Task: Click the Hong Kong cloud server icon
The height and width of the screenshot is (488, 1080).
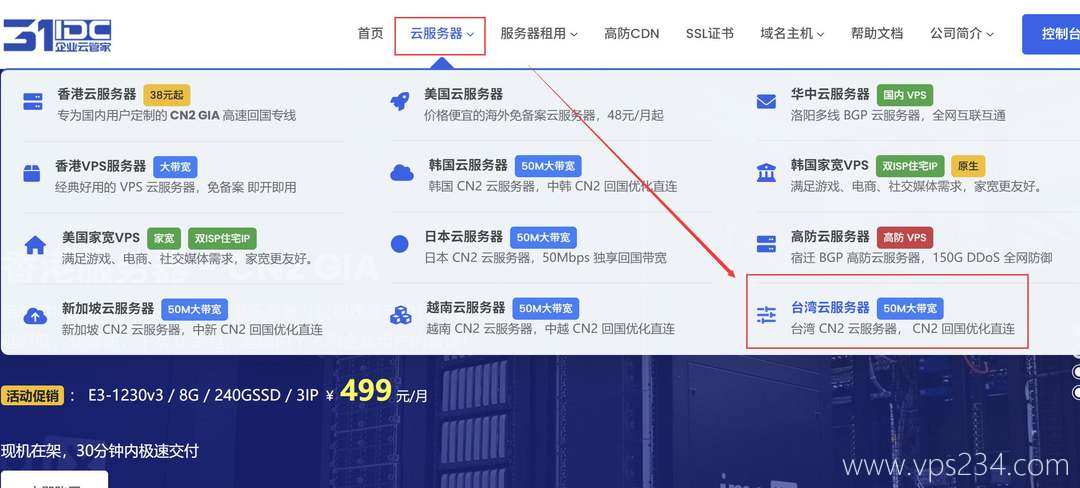Action: coord(32,102)
